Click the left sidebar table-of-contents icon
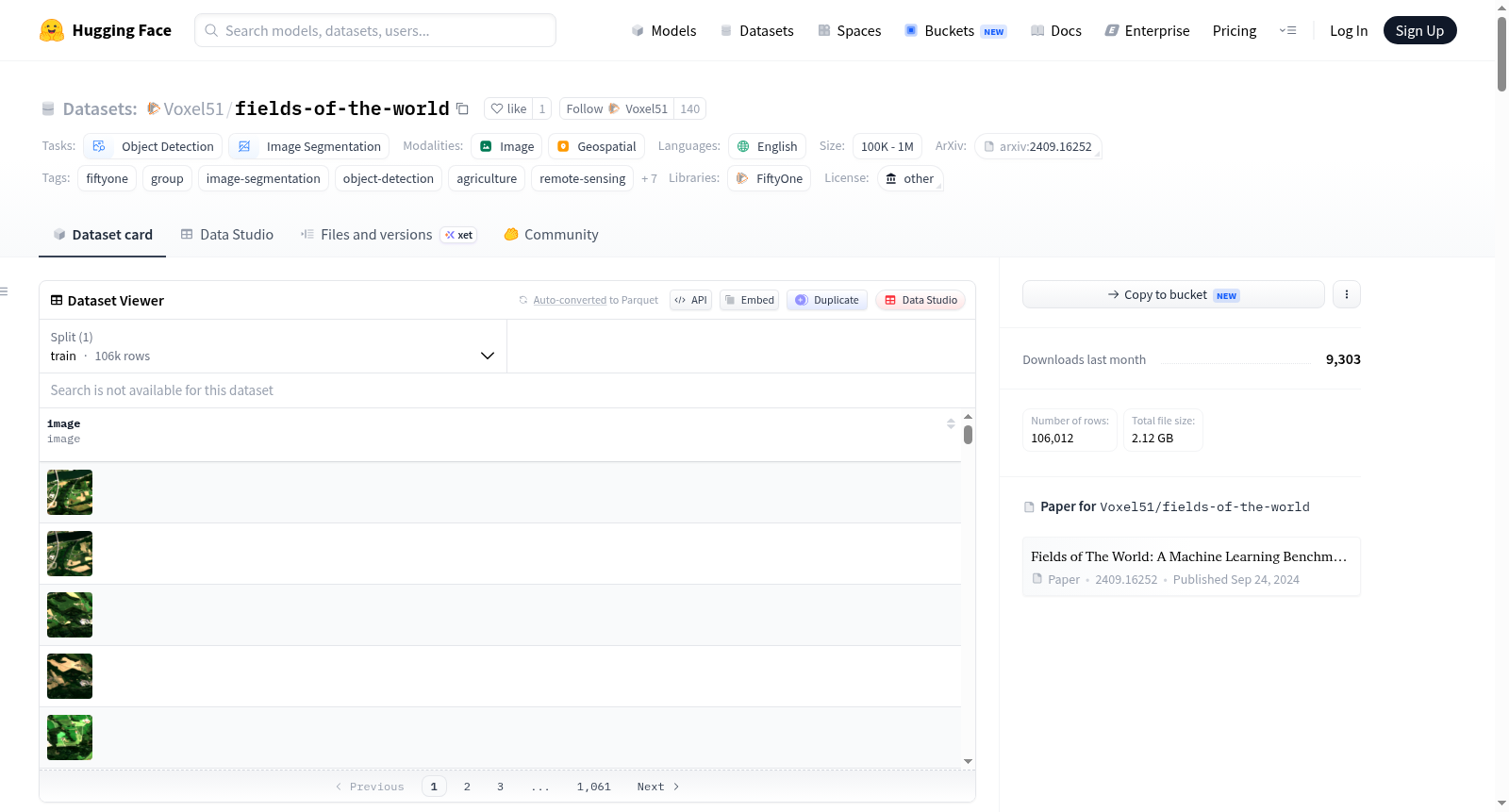Image resolution: width=1509 pixels, height=812 pixels. [x=4, y=291]
